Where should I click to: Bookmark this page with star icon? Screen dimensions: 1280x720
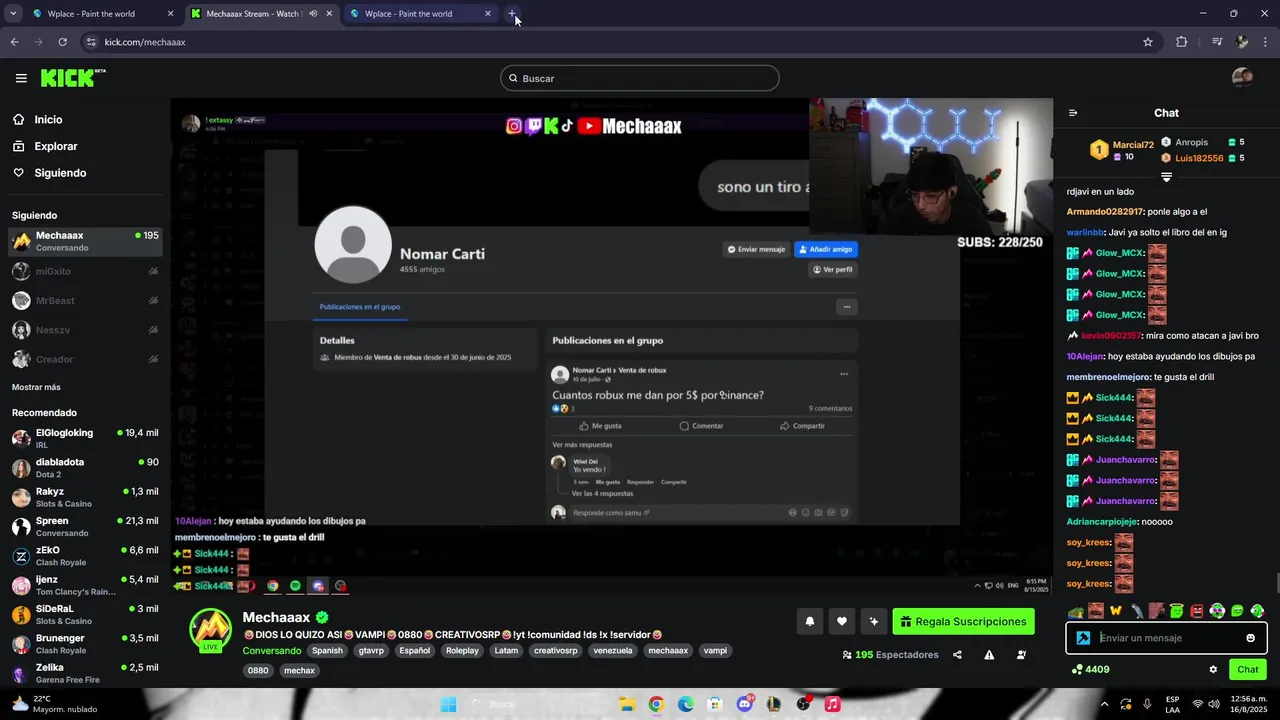[1148, 42]
